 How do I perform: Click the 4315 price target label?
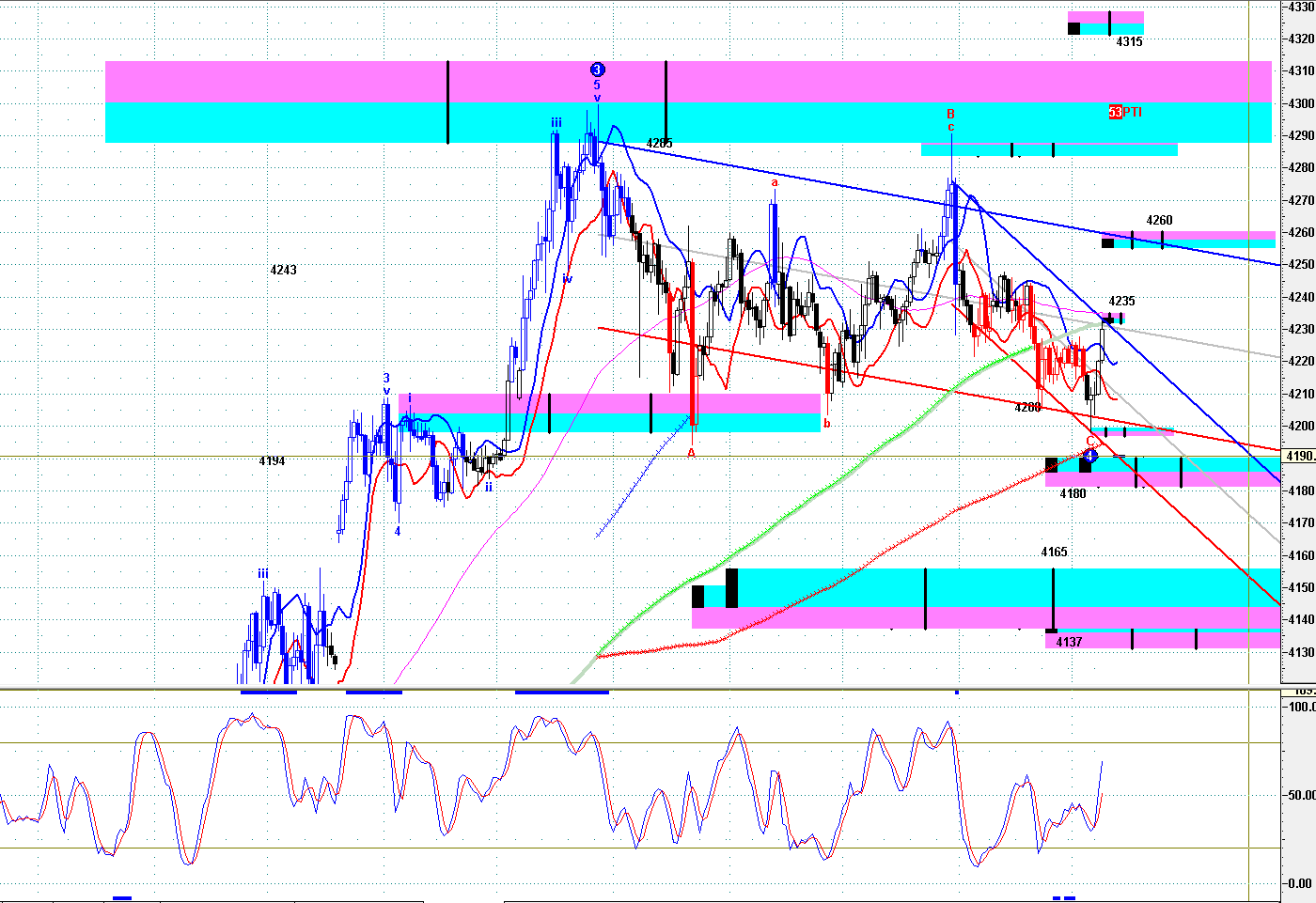coord(1129,42)
